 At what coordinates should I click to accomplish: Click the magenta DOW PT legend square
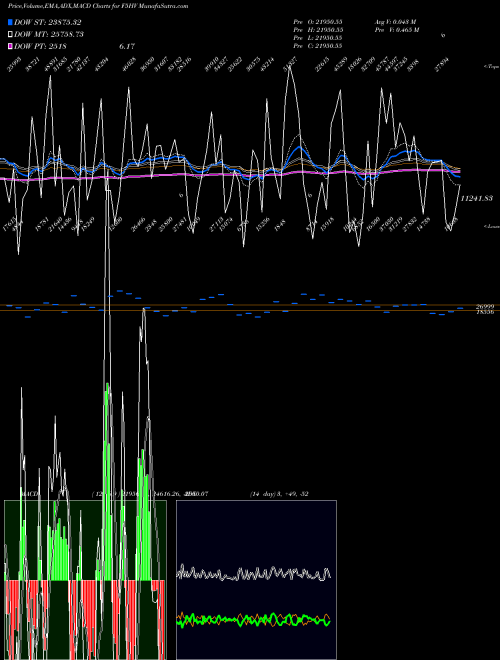[10, 46]
